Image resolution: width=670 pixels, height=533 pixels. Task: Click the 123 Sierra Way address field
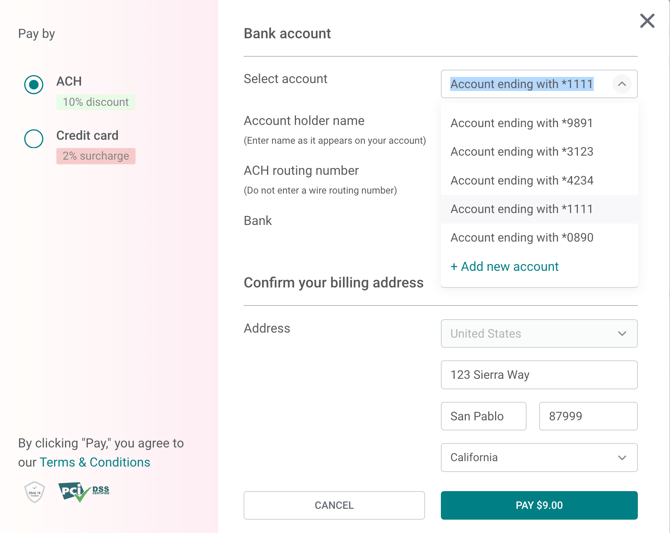[539, 375]
